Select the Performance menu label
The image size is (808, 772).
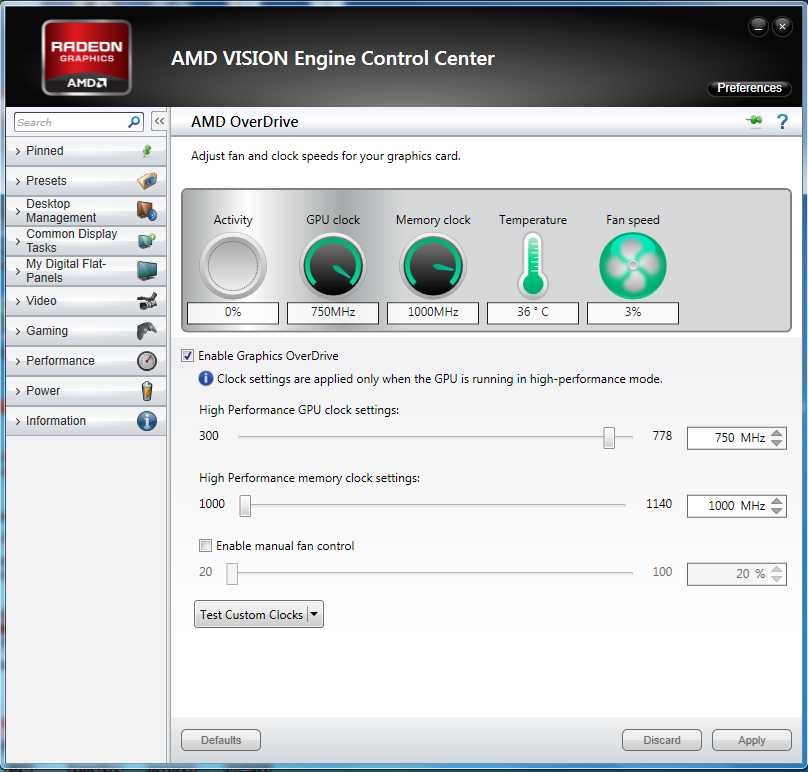click(60, 361)
